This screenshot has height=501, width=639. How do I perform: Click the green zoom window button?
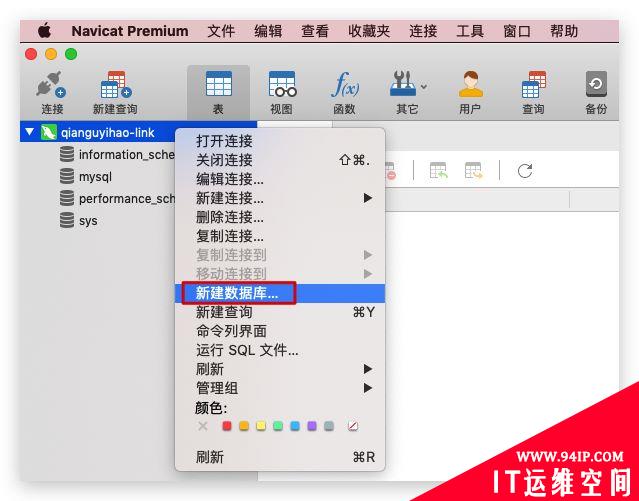71,54
